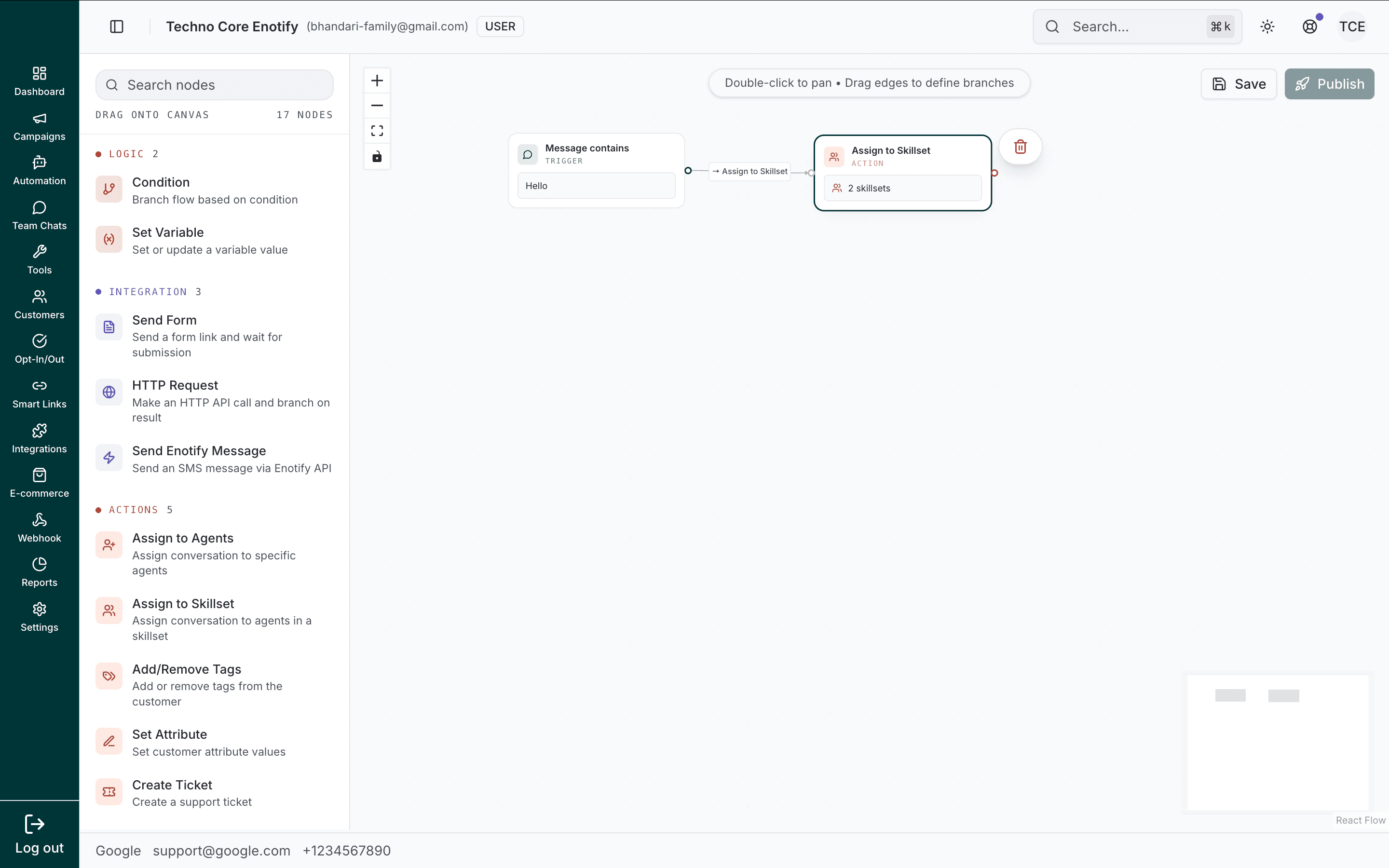This screenshot has width=1389, height=868.
Task: Click the Hello field in trigger node
Action: pyautogui.click(x=596, y=186)
